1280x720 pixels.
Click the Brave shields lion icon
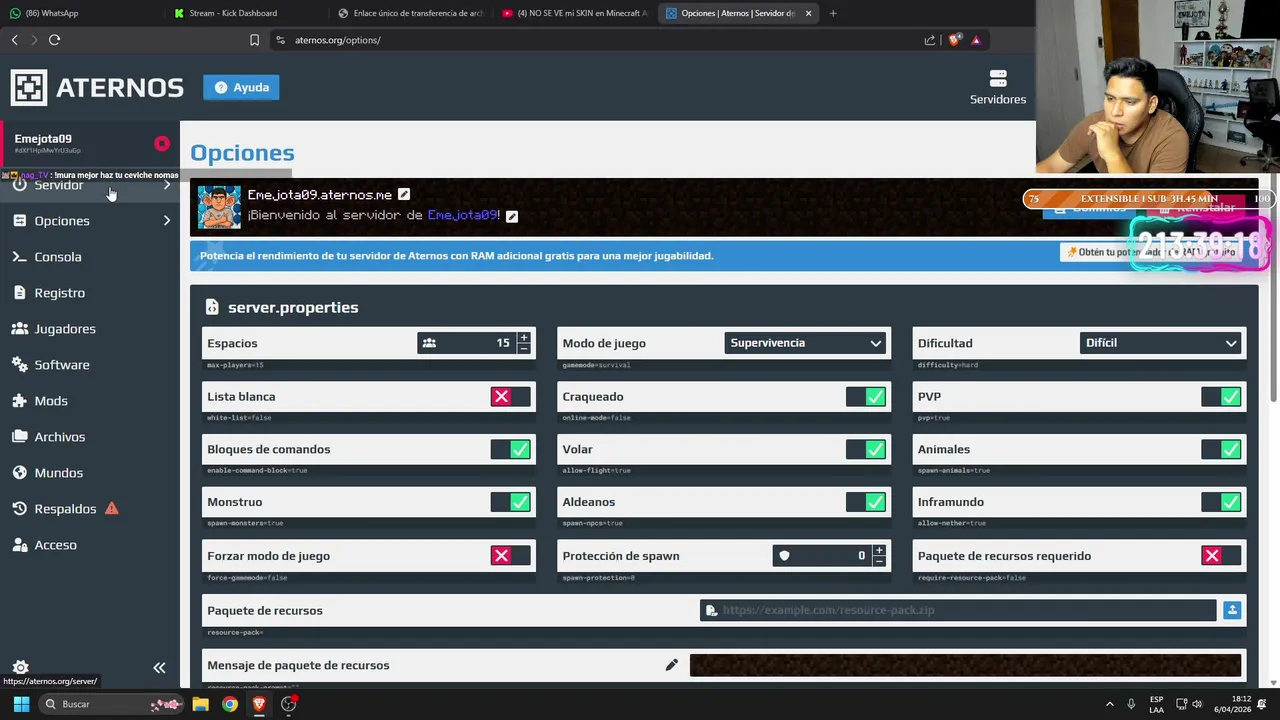click(954, 40)
